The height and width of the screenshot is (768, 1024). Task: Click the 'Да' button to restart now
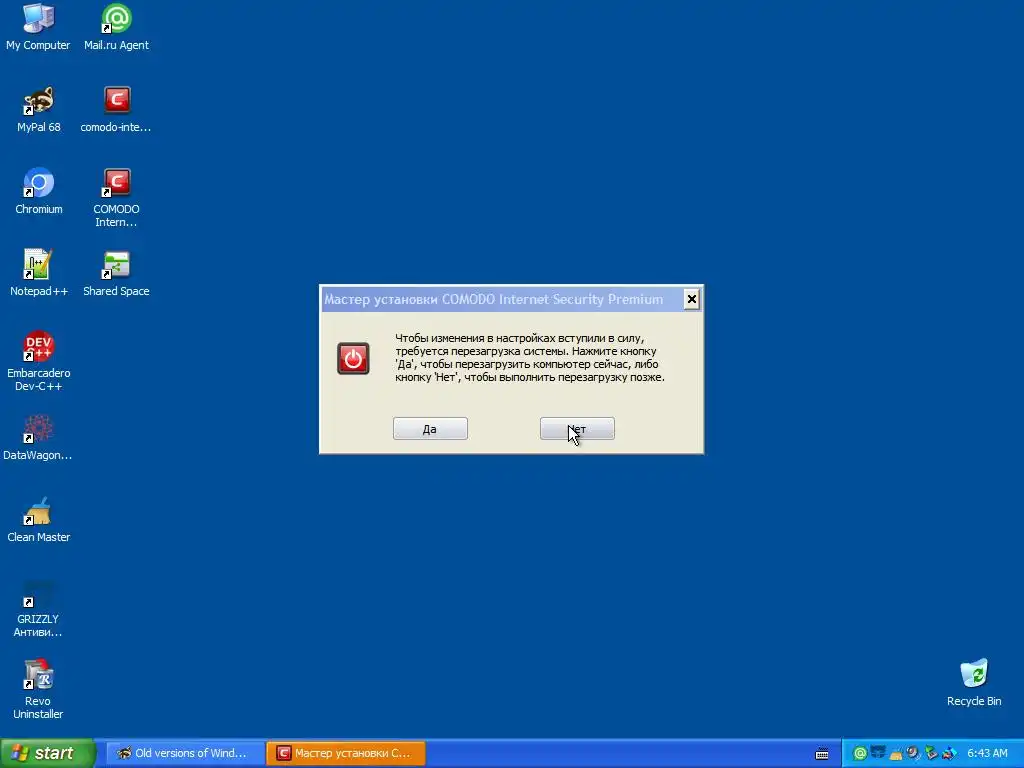430,428
